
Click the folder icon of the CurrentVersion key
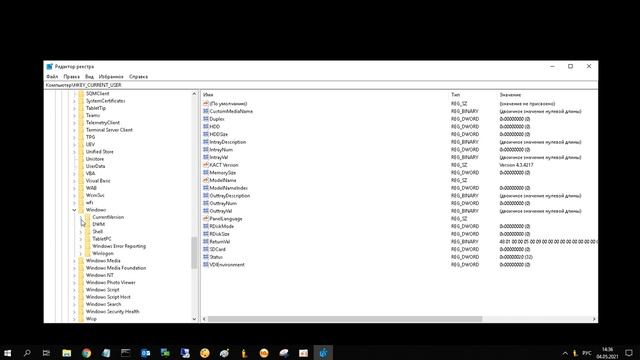pyautogui.click(x=88, y=217)
